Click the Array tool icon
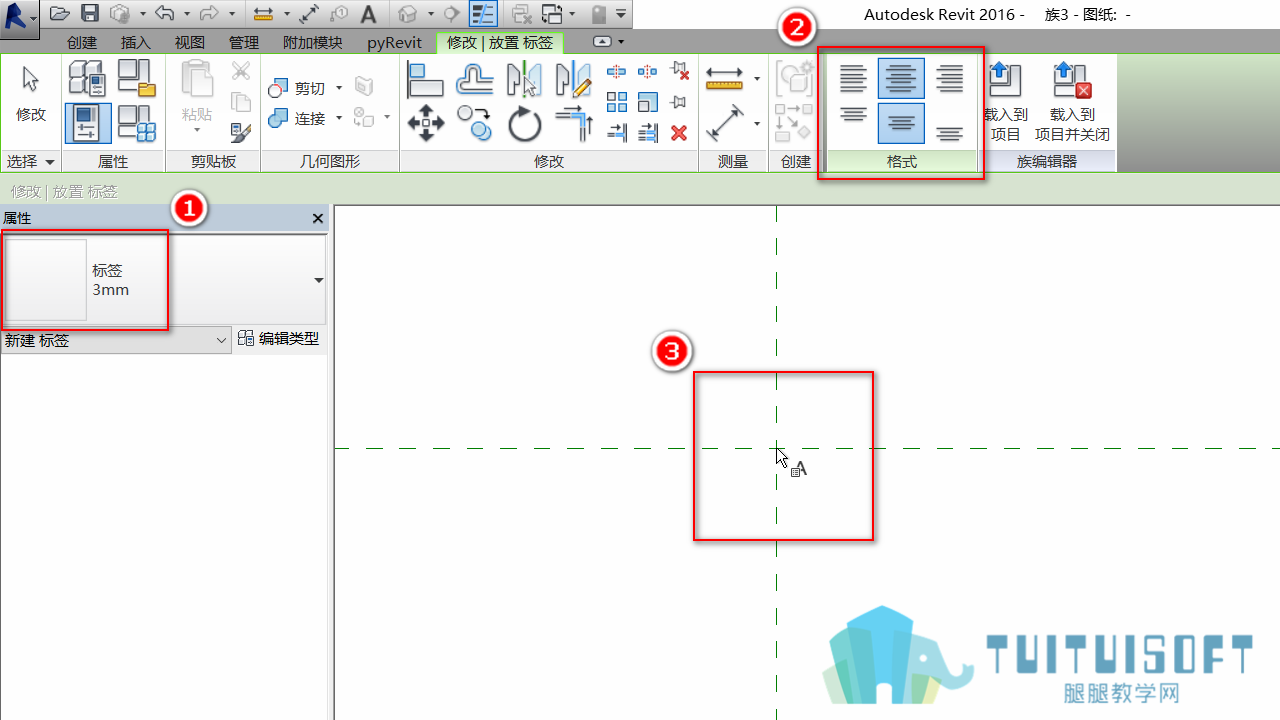 [x=617, y=102]
